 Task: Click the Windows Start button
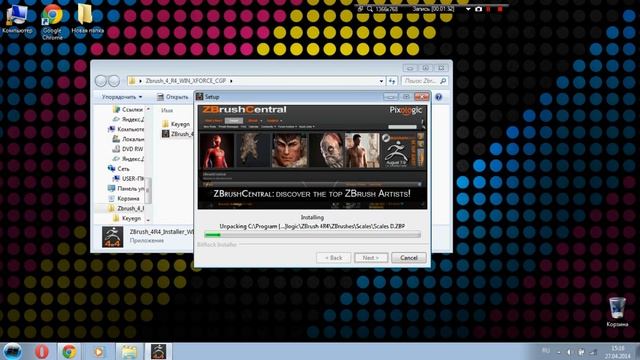pos(12,351)
